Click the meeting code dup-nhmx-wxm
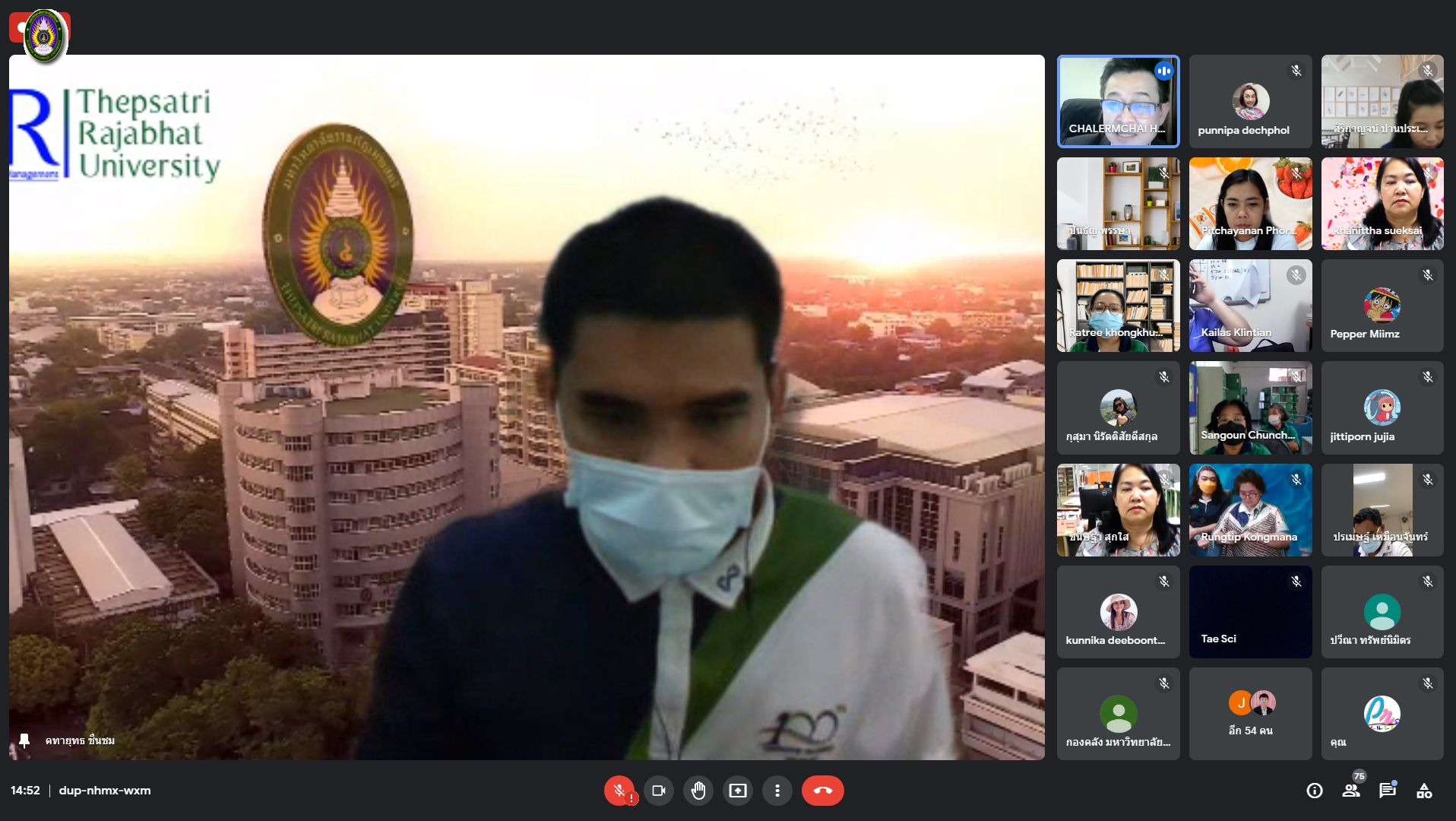The width and height of the screenshot is (1456, 821). 105,791
